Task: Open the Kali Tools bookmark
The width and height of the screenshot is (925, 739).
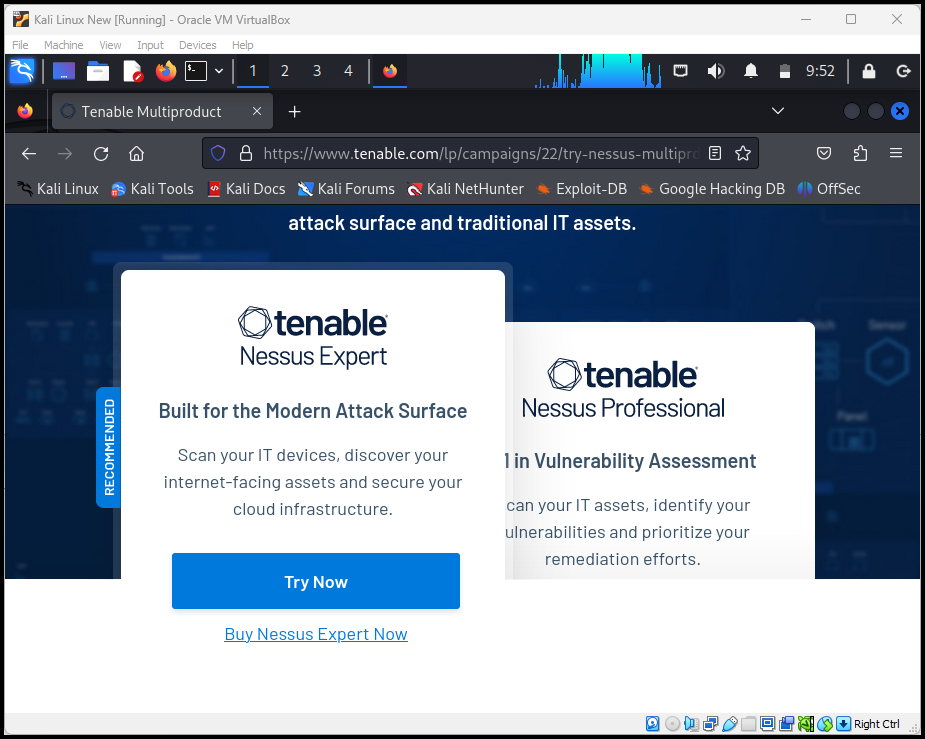Action: 152,189
